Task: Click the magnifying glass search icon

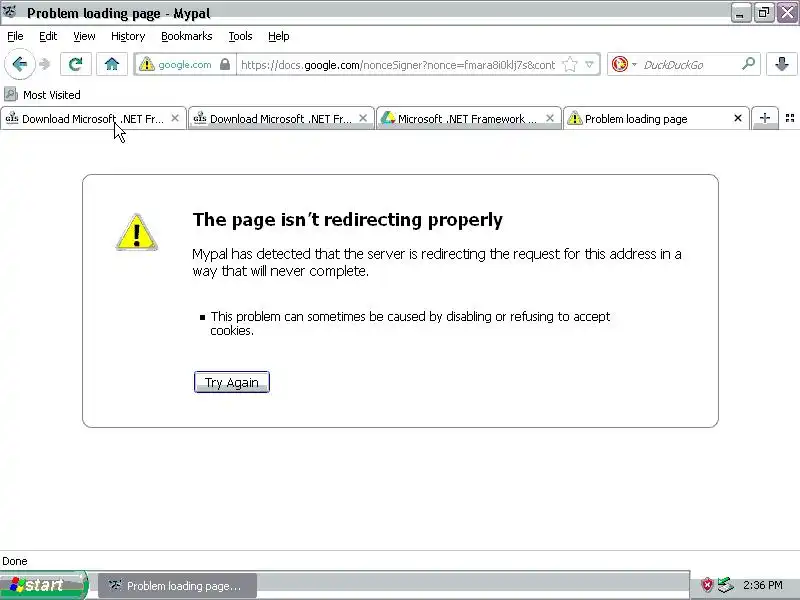Action: click(748, 64)
